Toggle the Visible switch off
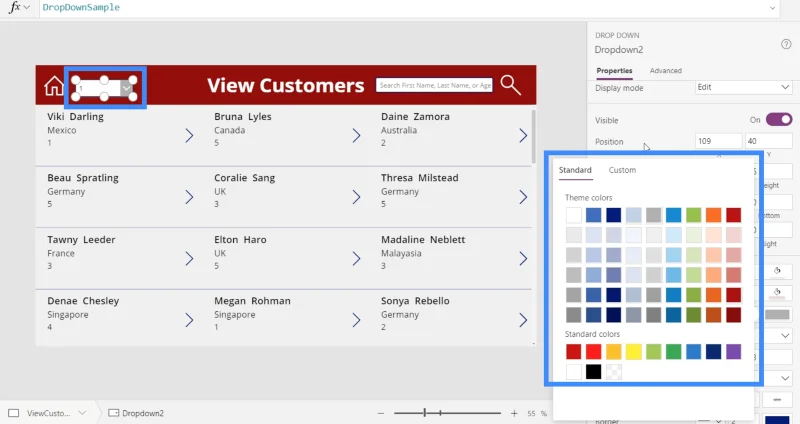 tap(779, 120)
